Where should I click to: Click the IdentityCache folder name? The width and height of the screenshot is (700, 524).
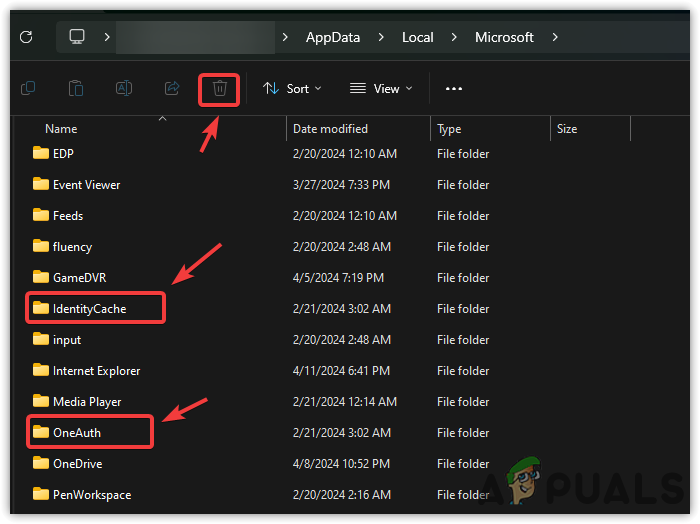coord(90,309)
